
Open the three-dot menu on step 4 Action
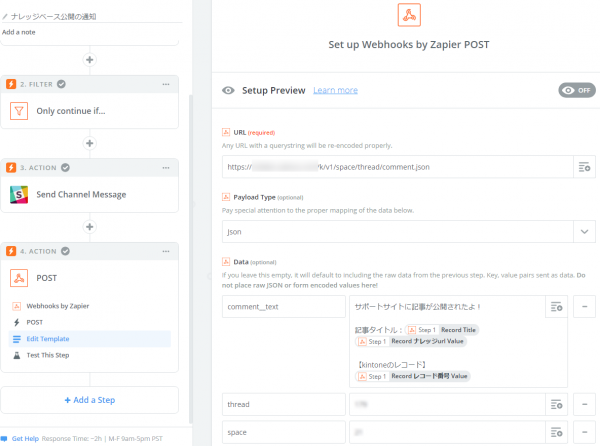click(166, 251)
